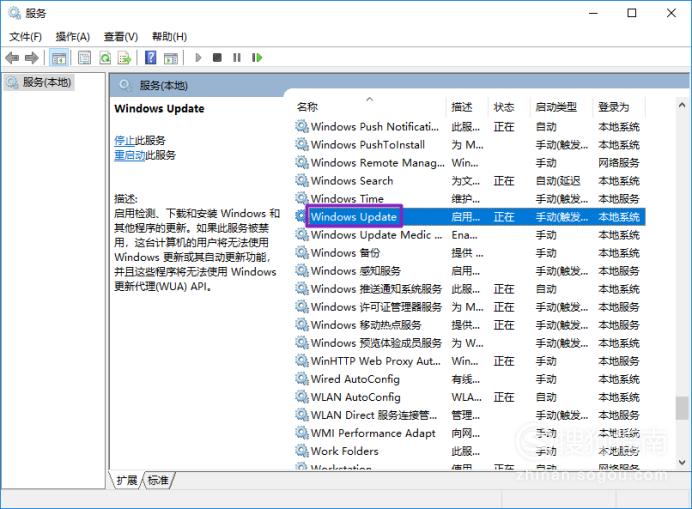This screenshot has width=692, height=509.
Task: Open the 文件(F) menu
Action: (x=26, y=37)
